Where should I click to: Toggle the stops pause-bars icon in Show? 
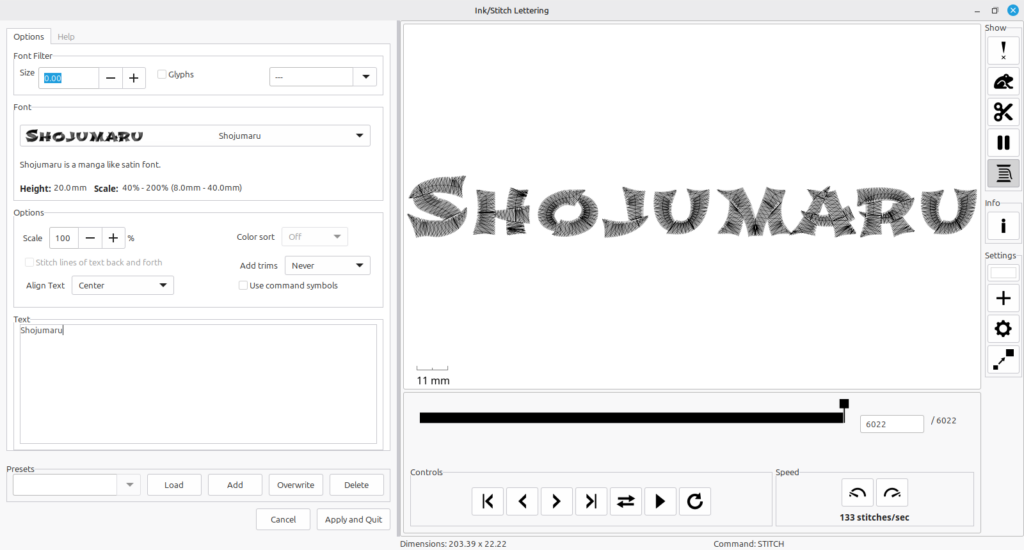tap(1003, 143)
